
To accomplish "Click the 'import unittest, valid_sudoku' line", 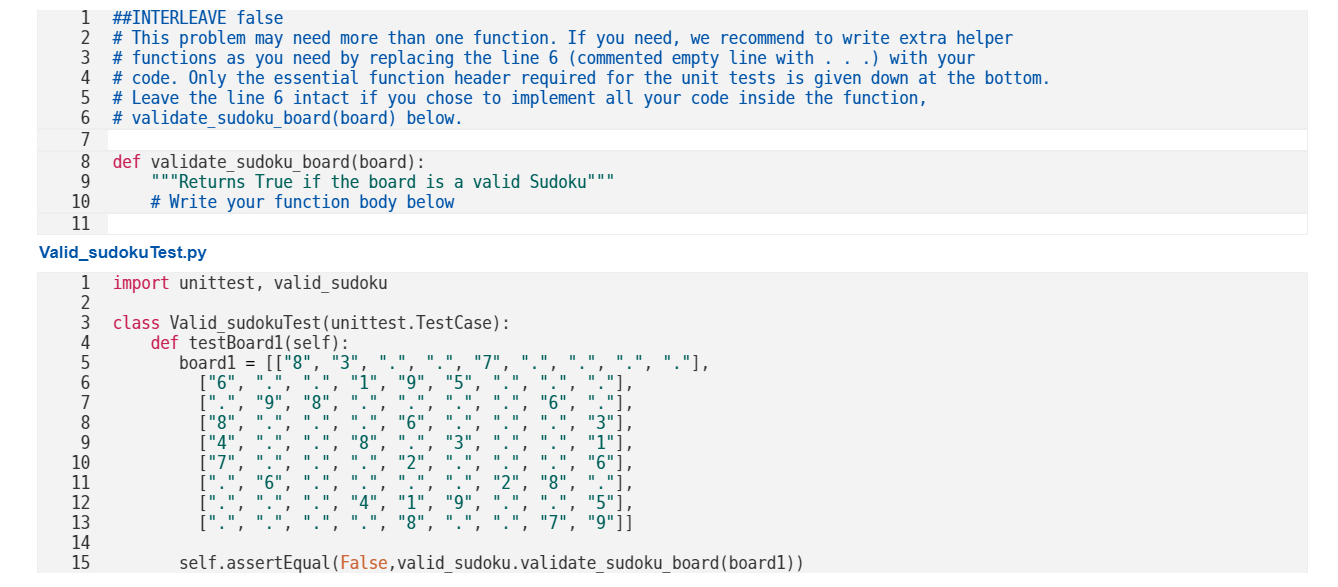I will (x=250, y=283).
